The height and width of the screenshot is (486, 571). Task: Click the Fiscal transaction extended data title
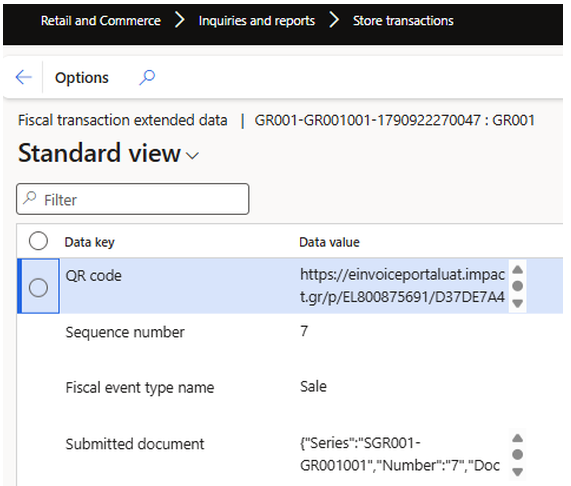pos(123,120)
